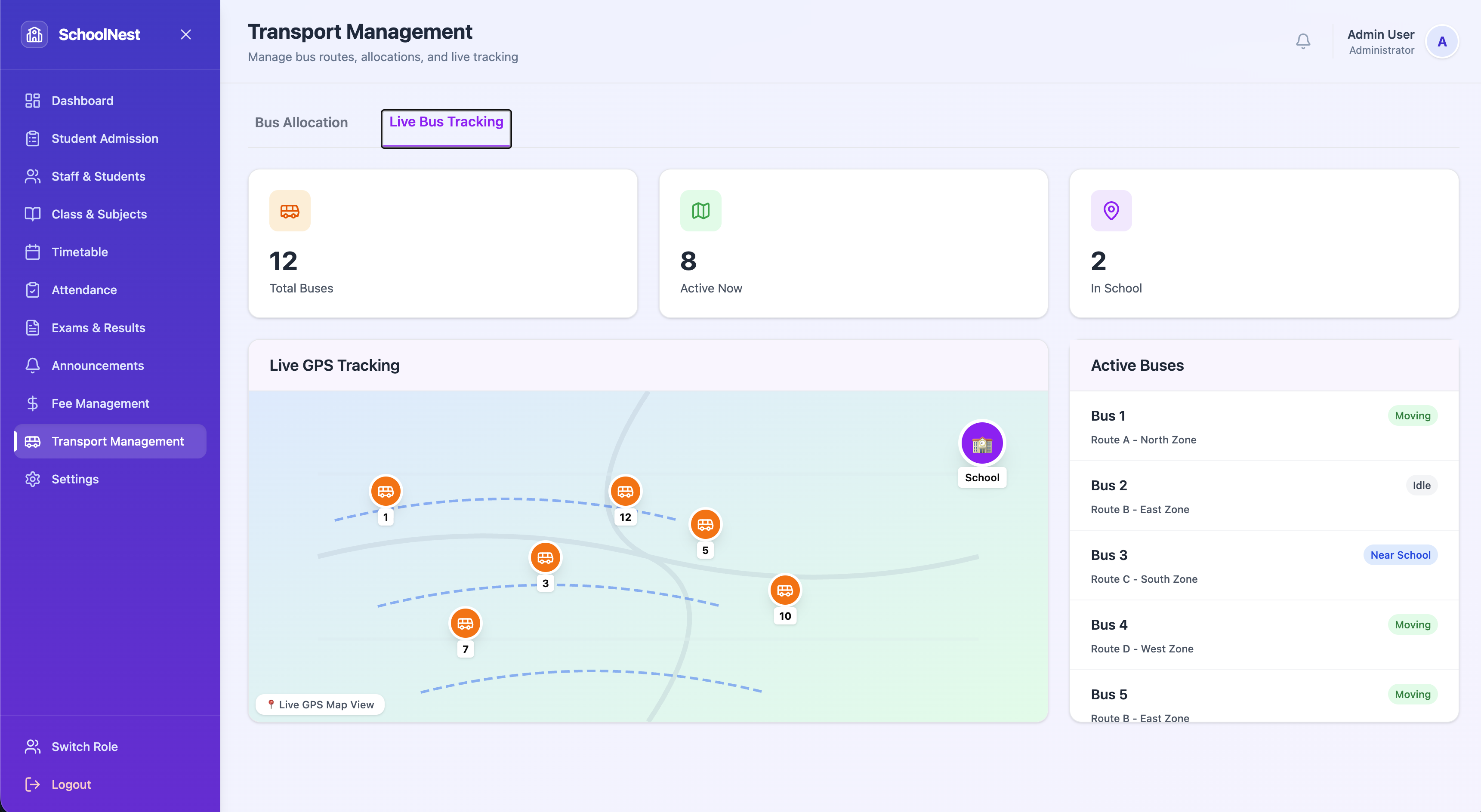Click the SchoolNest logo icon
Screen dimensions: 1481x812
tap(34, 34)
